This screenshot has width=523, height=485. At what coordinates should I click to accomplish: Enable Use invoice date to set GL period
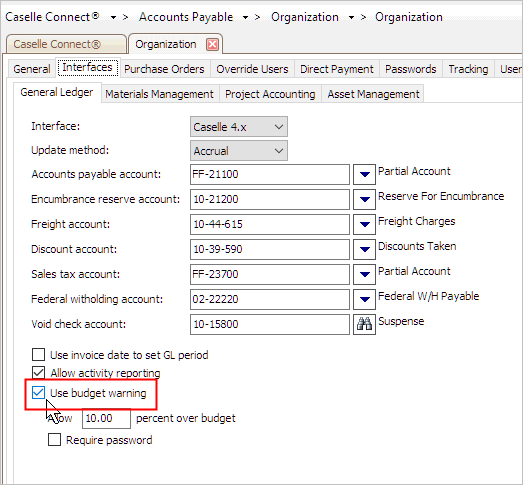[x=38, y=355]
